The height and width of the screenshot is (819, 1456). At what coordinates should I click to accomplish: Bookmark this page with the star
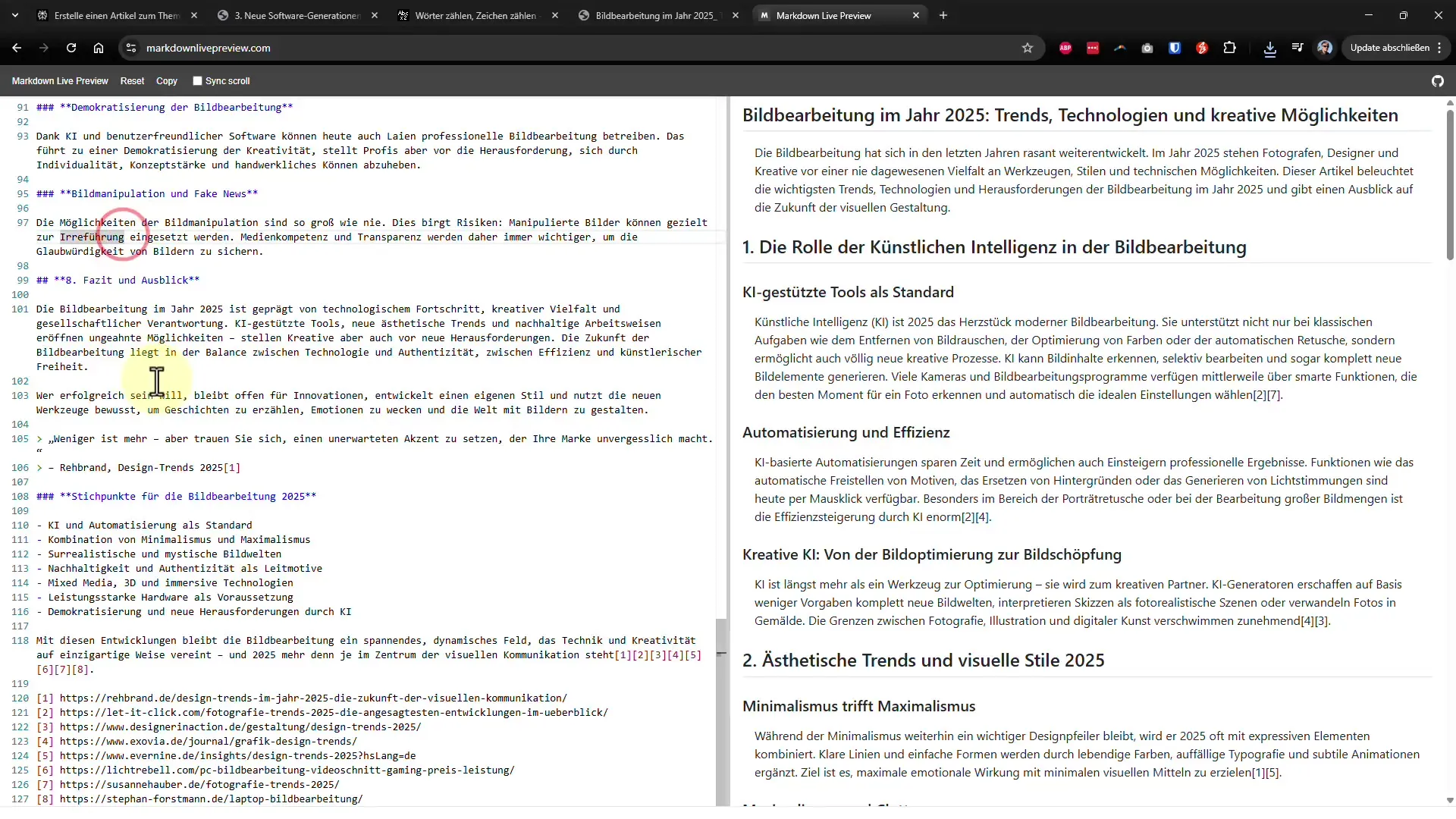click(x=1028, y=48)
